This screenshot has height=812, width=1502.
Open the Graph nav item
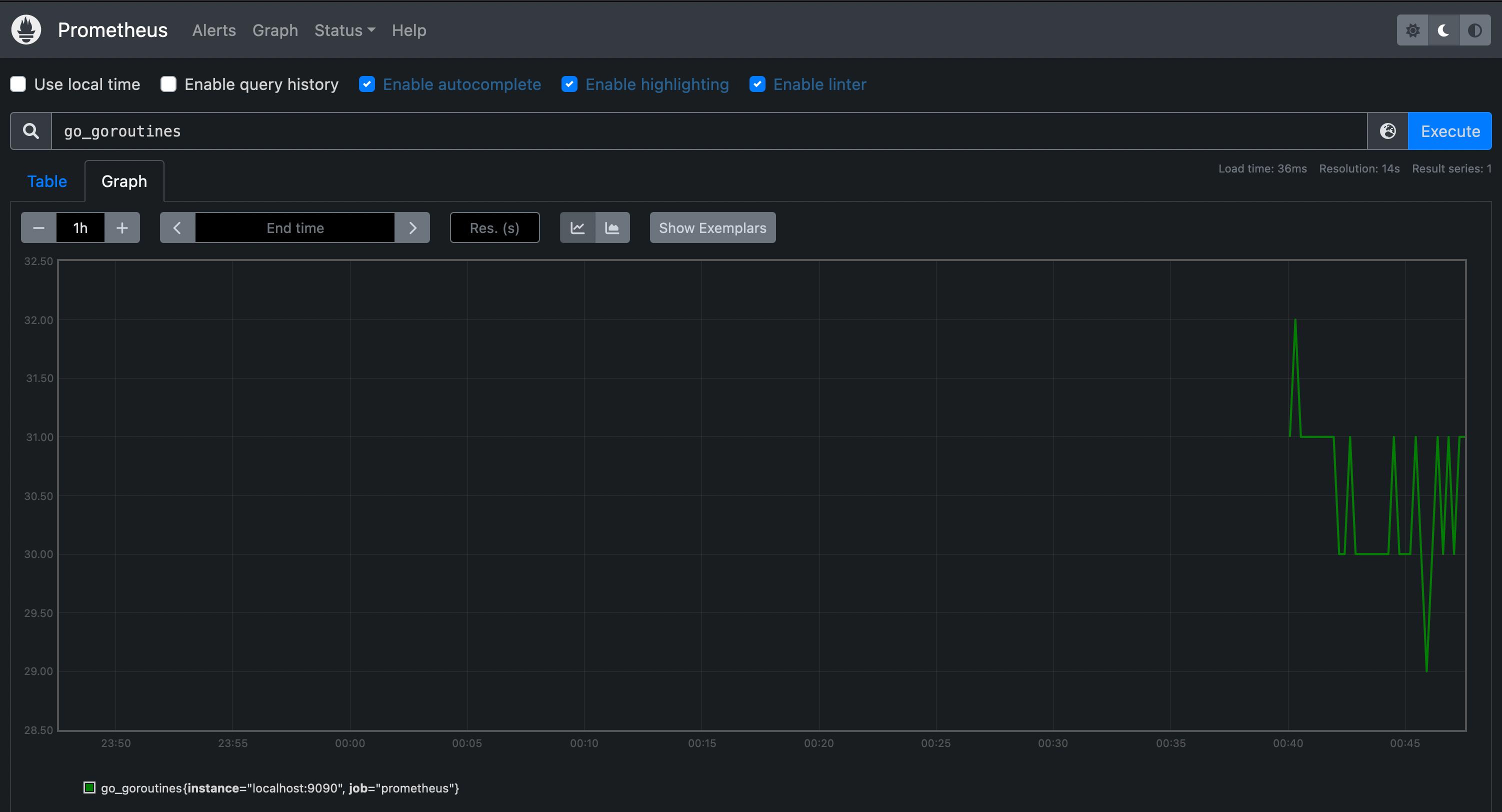click(275, 30)
